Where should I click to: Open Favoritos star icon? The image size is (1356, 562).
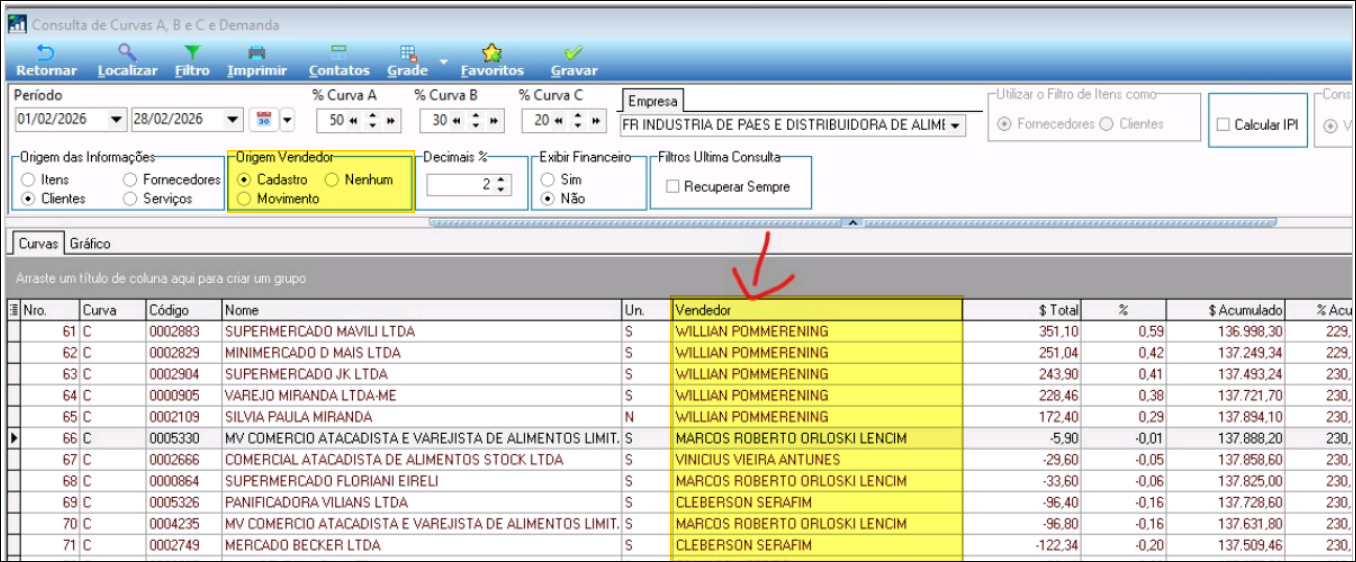coord(492,54)
